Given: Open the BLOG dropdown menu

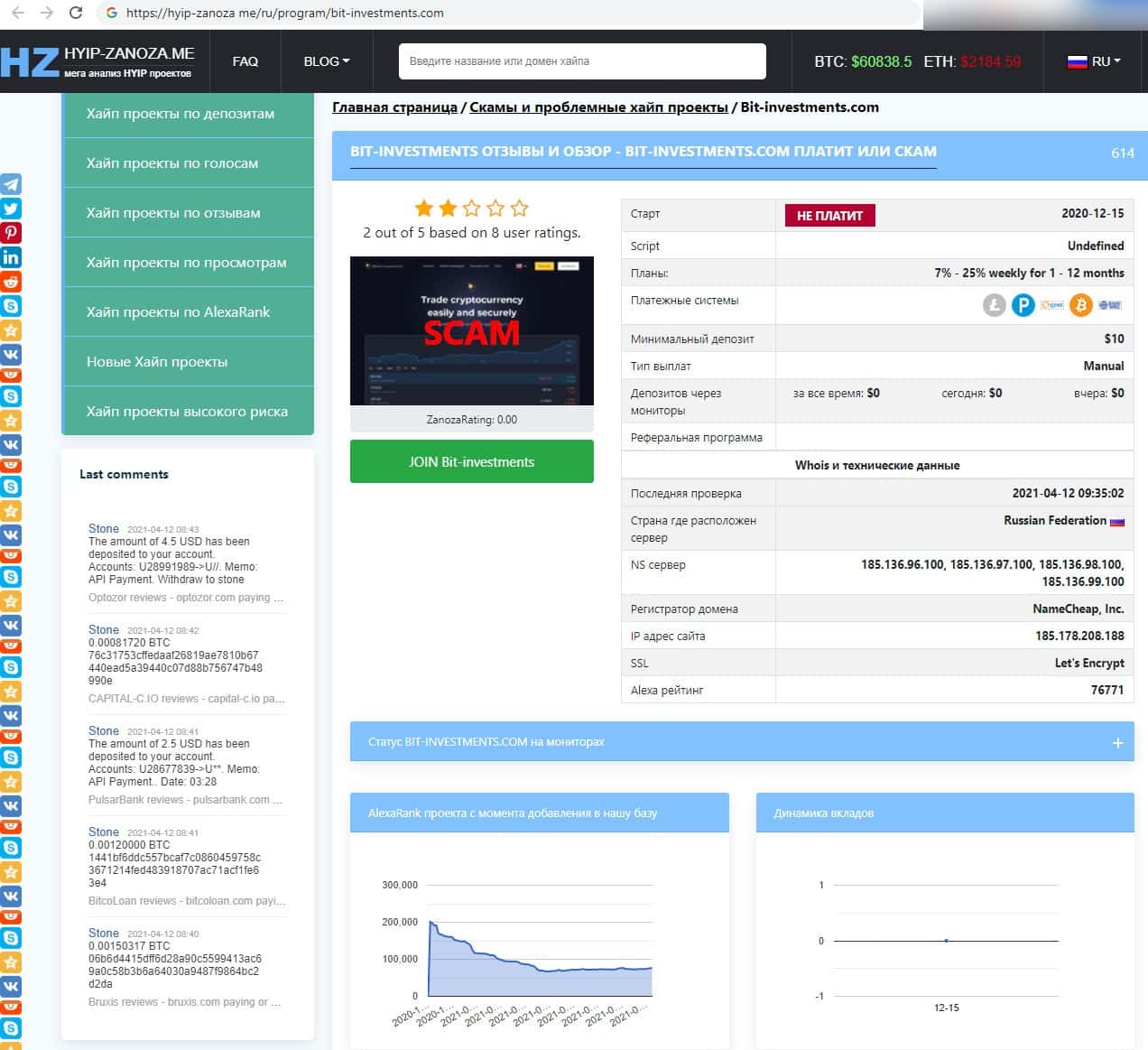Looking at the screenshot, I should 326,61.
